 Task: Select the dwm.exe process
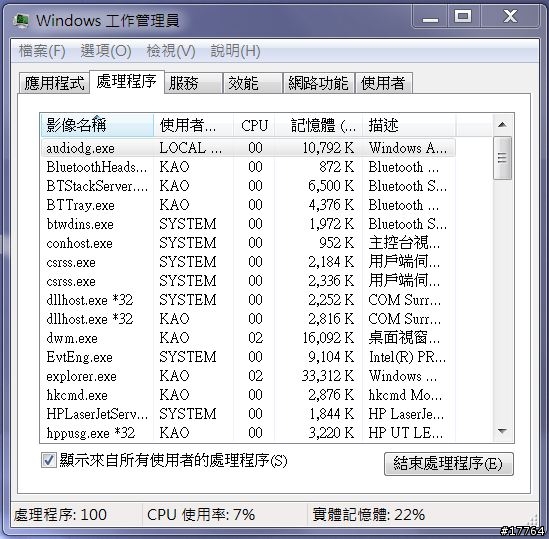pos(248,338)
